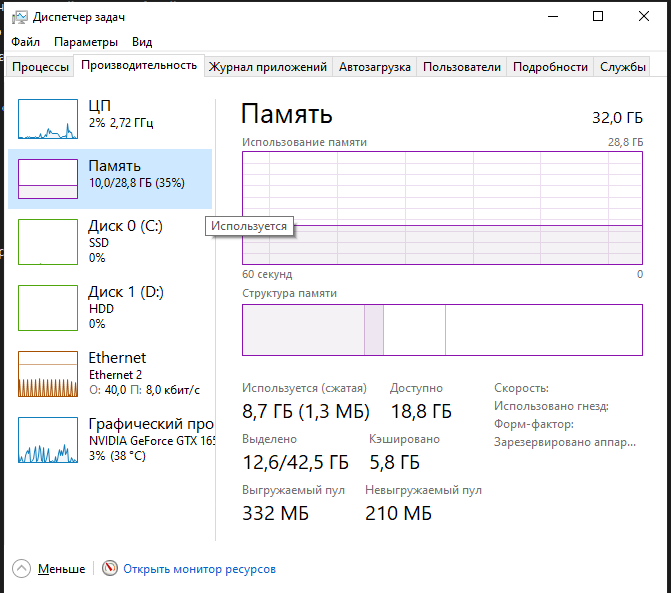The width and height of the screenshot is (671, 593).
Task: Click the Использование памяти graph
Action: click(x=442, y=208)
